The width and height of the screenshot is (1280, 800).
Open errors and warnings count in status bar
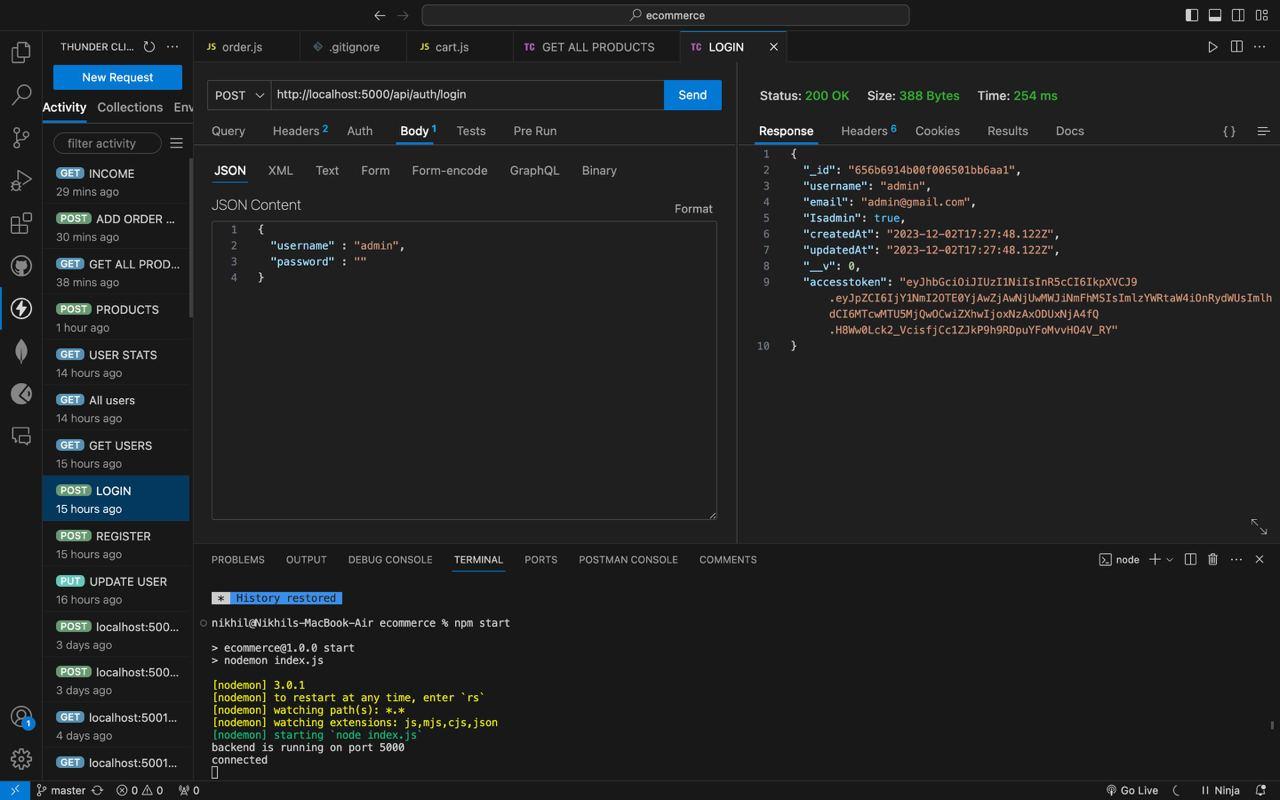[139, 790]
